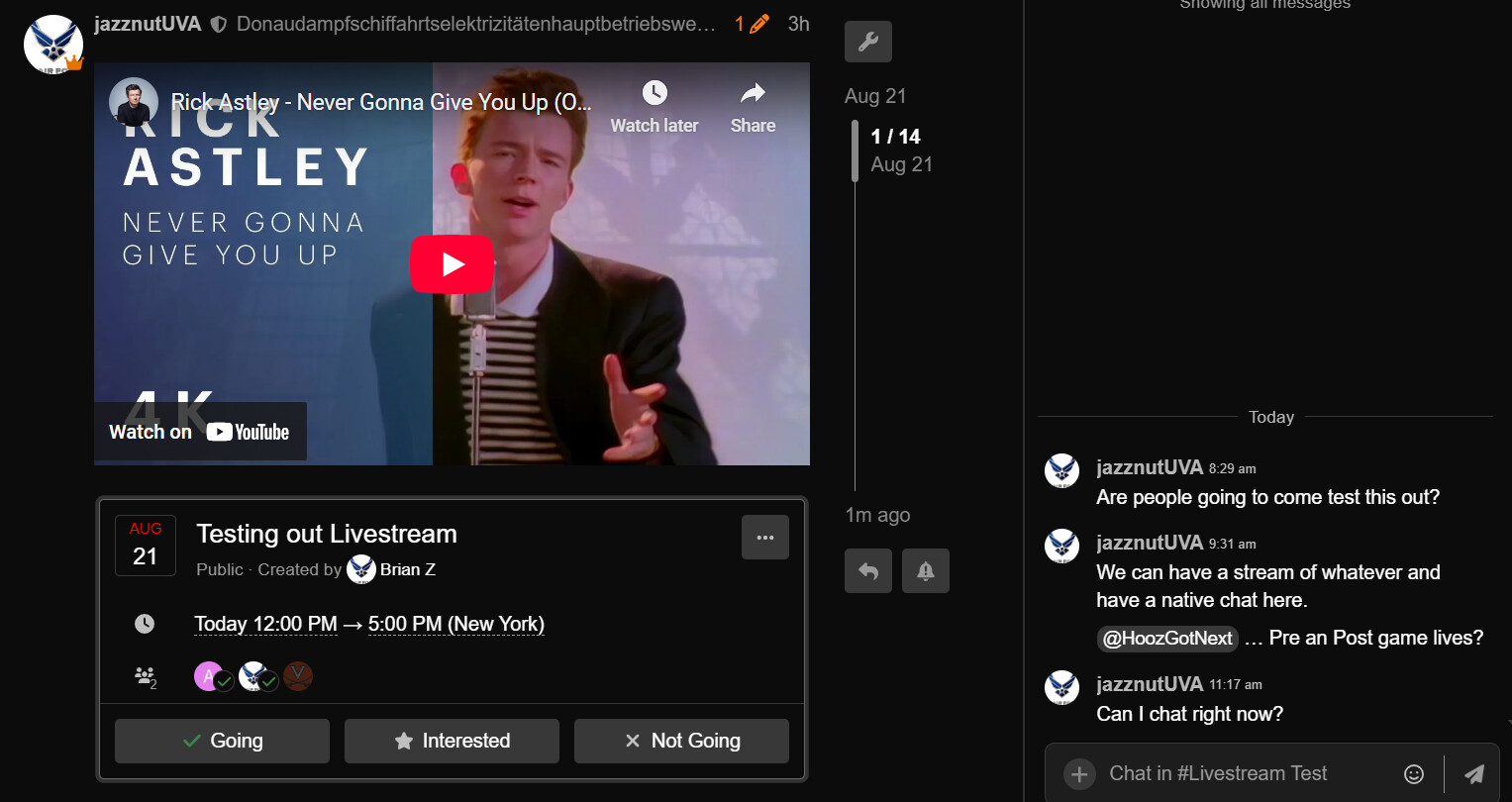Image resolution: width=1512 pixels, height=802 pixels.
Task: Send the chat message with paper plane
Action: coord(1474,774)
